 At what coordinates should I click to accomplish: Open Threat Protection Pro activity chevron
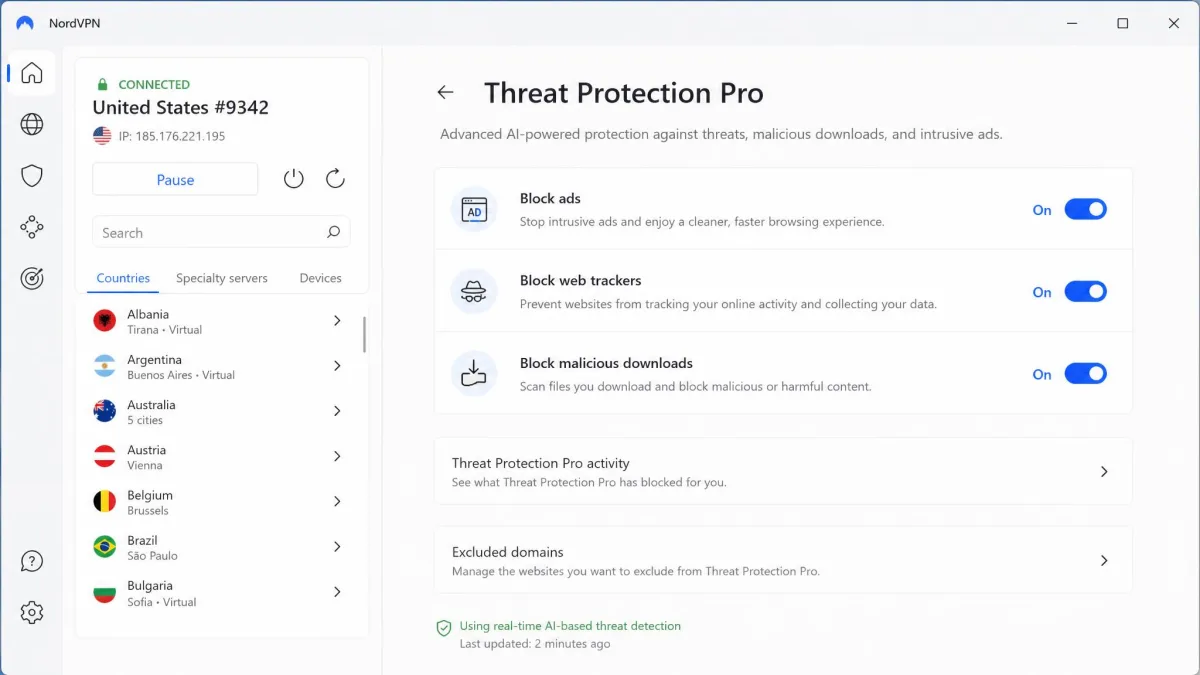coord(1104,471)
